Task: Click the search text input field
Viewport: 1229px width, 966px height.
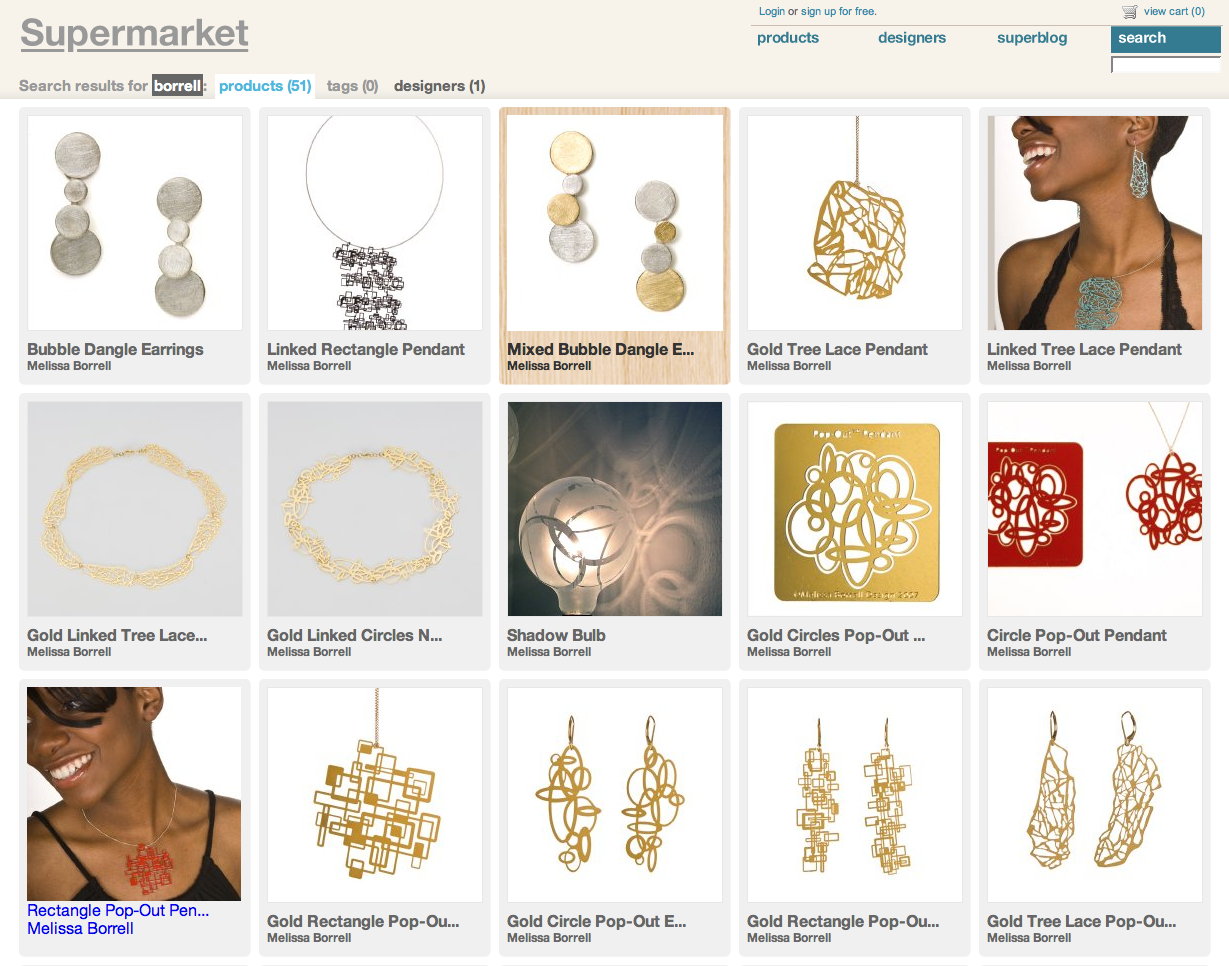Action: [1166, 65]
